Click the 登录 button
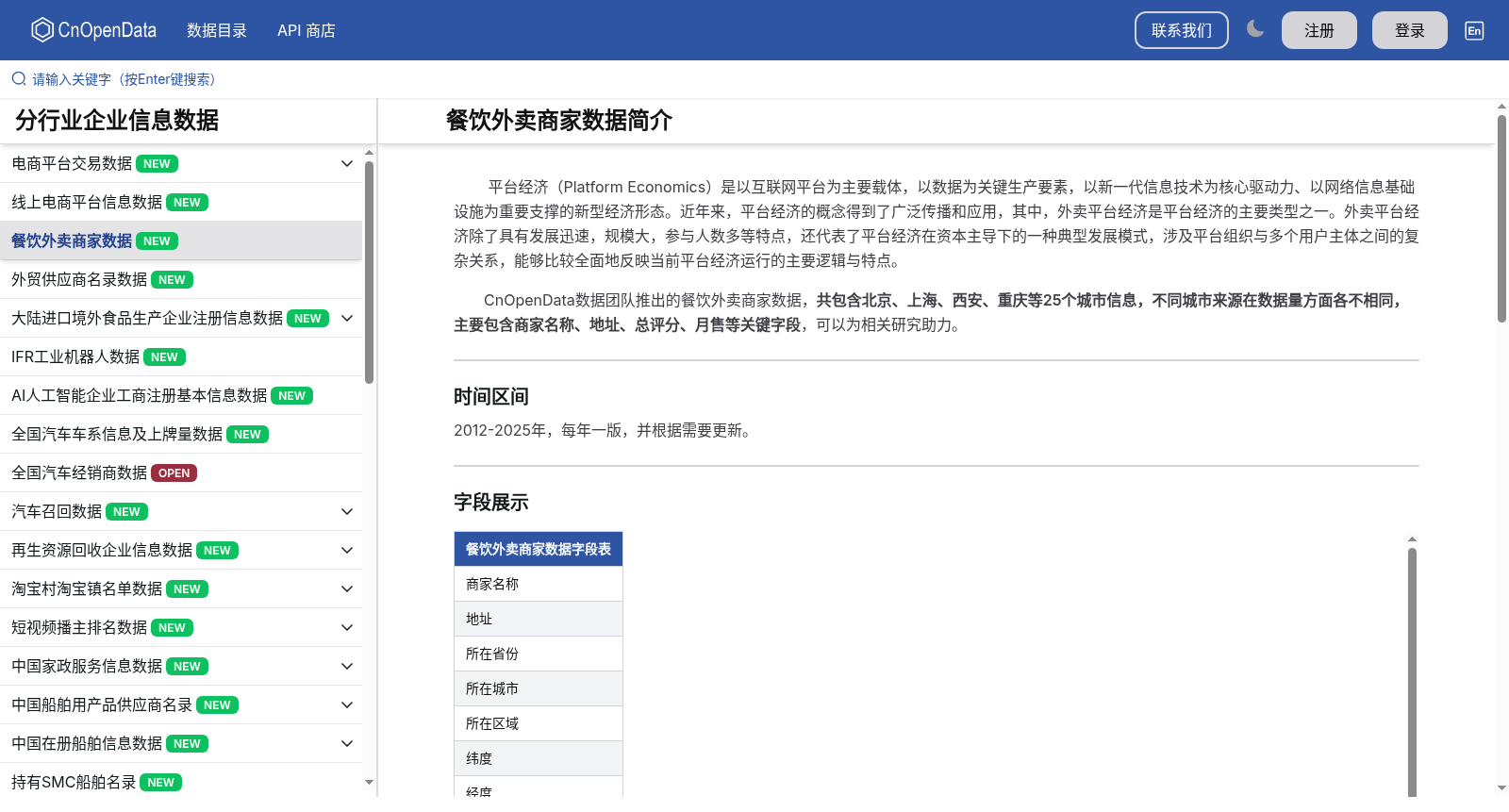1509x812 pixels. [1409, 30]
